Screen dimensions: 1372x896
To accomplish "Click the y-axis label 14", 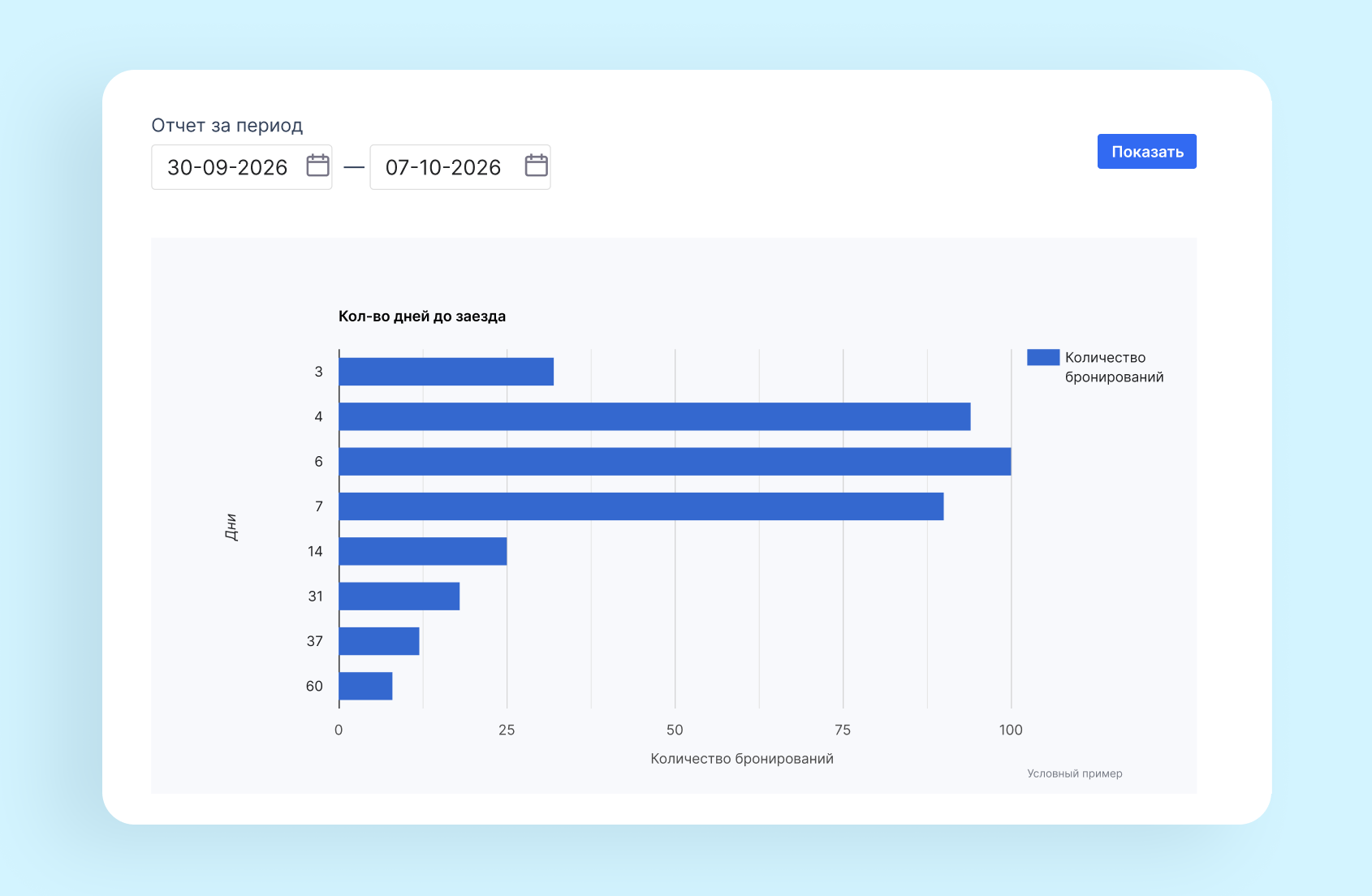I will point(315,551).
